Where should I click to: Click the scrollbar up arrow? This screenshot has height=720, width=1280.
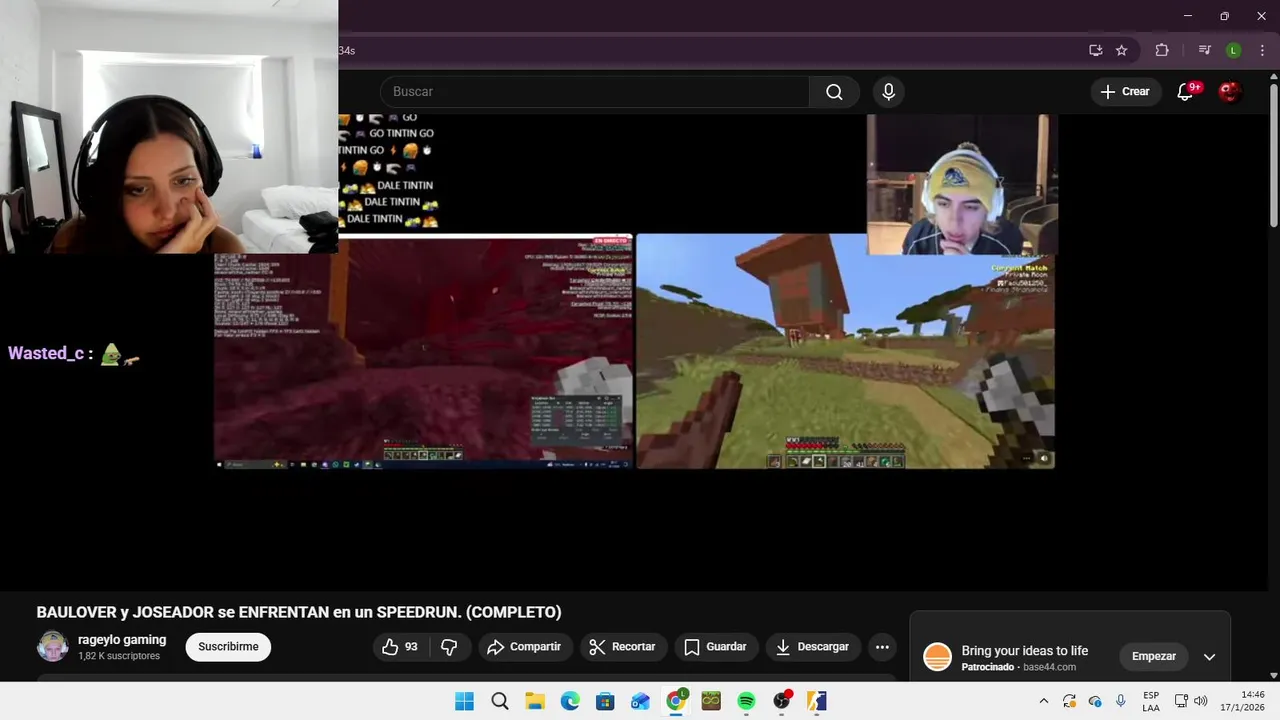click(x=1273, y=78)
